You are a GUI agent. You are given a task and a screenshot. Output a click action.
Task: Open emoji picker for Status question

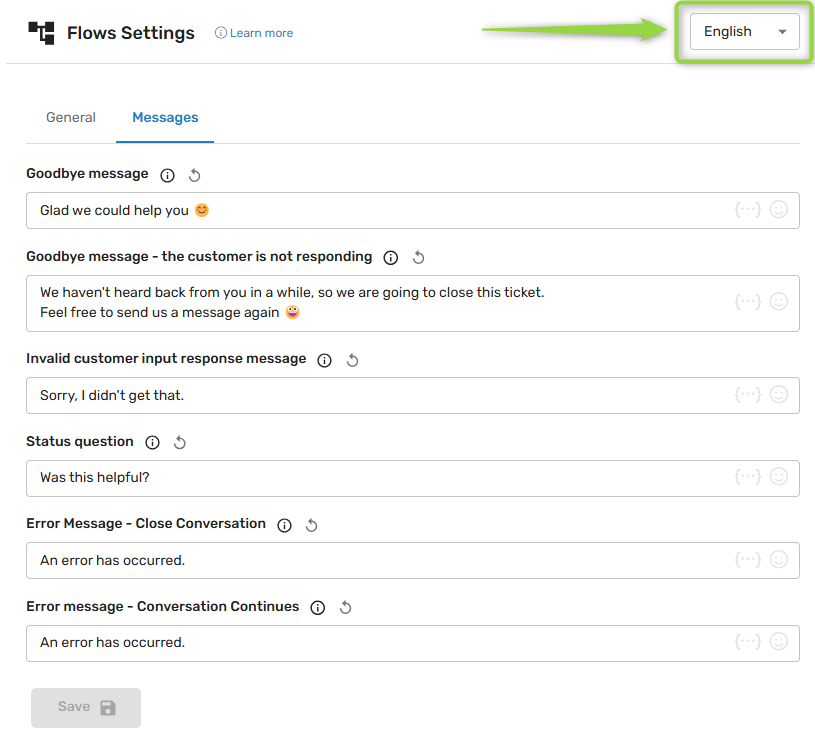pos(779,477)
